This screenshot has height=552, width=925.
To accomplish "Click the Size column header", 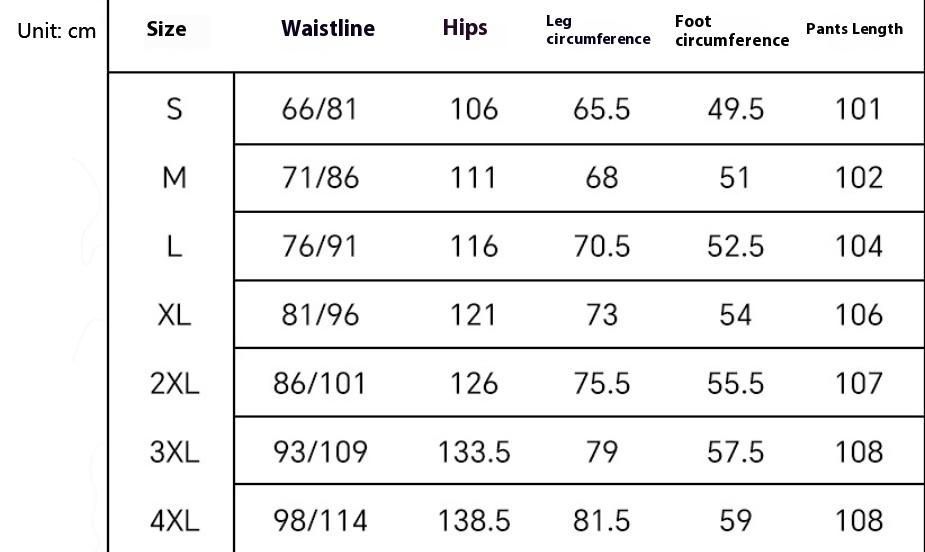I will (x=166, y=29).
